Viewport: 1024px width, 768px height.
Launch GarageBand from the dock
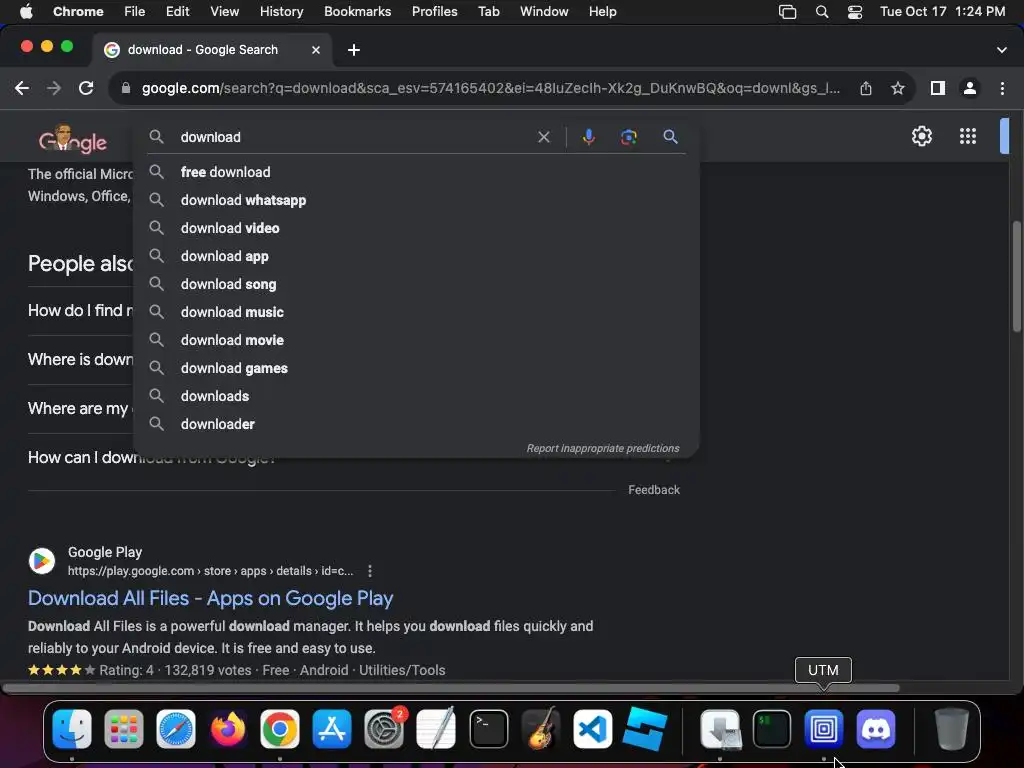pyautogui.click(x=541, y=729)
